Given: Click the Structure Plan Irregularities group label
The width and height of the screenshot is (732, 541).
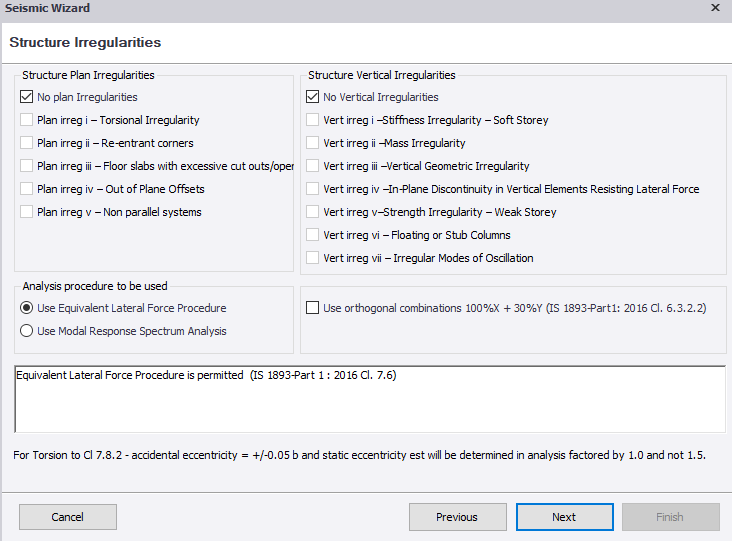Looking at the screenshot, I should [x=88, y=75].
